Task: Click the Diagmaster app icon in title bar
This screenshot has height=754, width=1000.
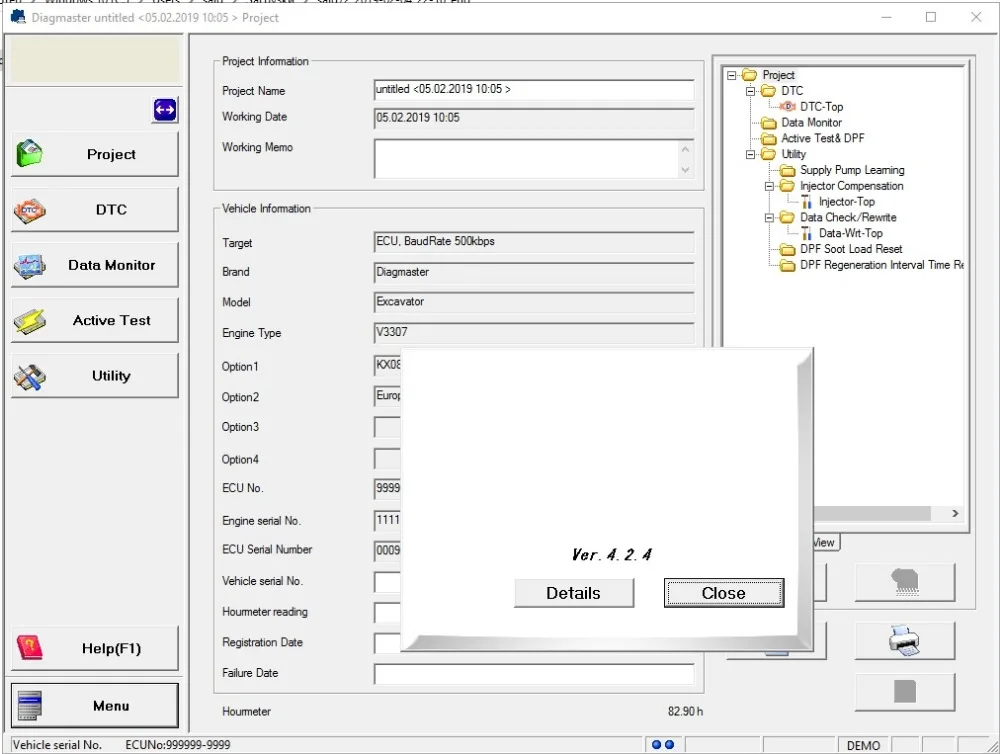Action: (x=18, y=17)
